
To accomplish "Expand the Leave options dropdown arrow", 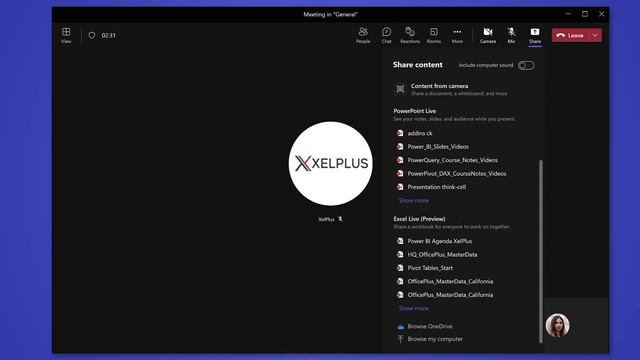I will tap(596, 36).
